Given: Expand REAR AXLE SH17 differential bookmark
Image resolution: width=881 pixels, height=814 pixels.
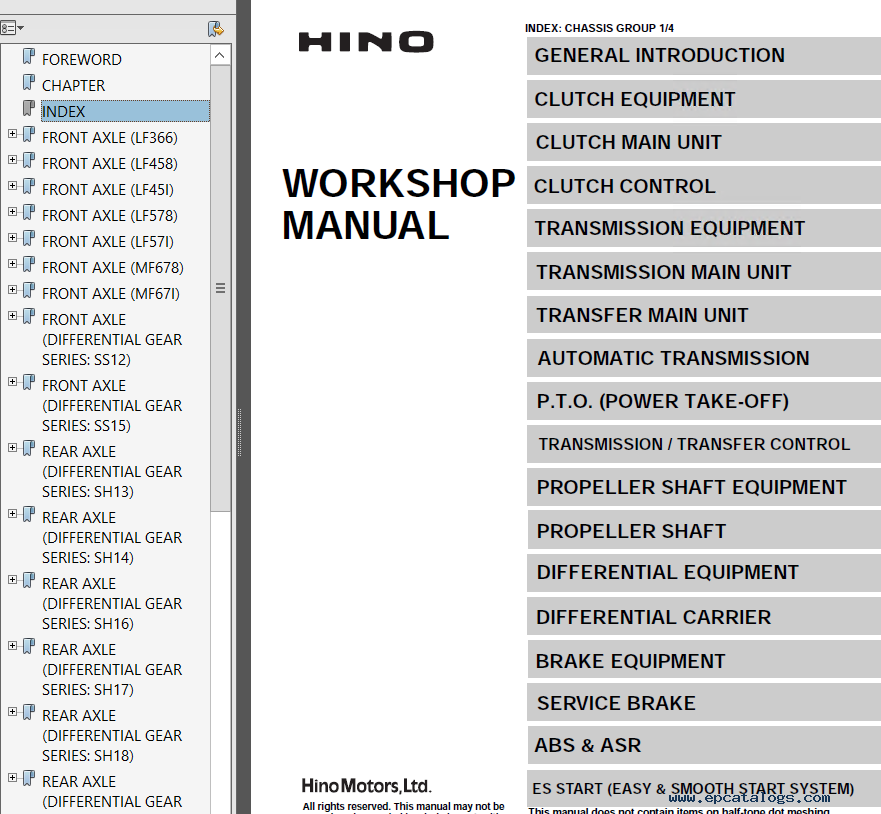Looking at the screenshot, I should point(12,646).
